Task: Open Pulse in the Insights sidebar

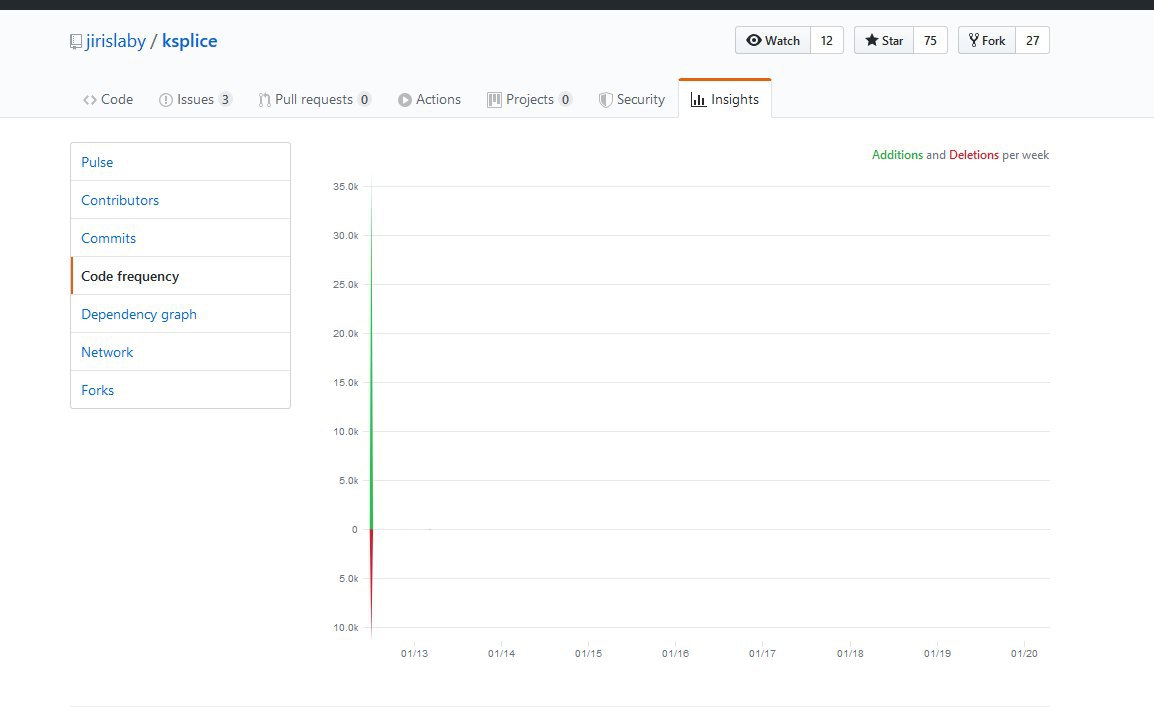Action: pyautogui.click(x=180, y=162)
